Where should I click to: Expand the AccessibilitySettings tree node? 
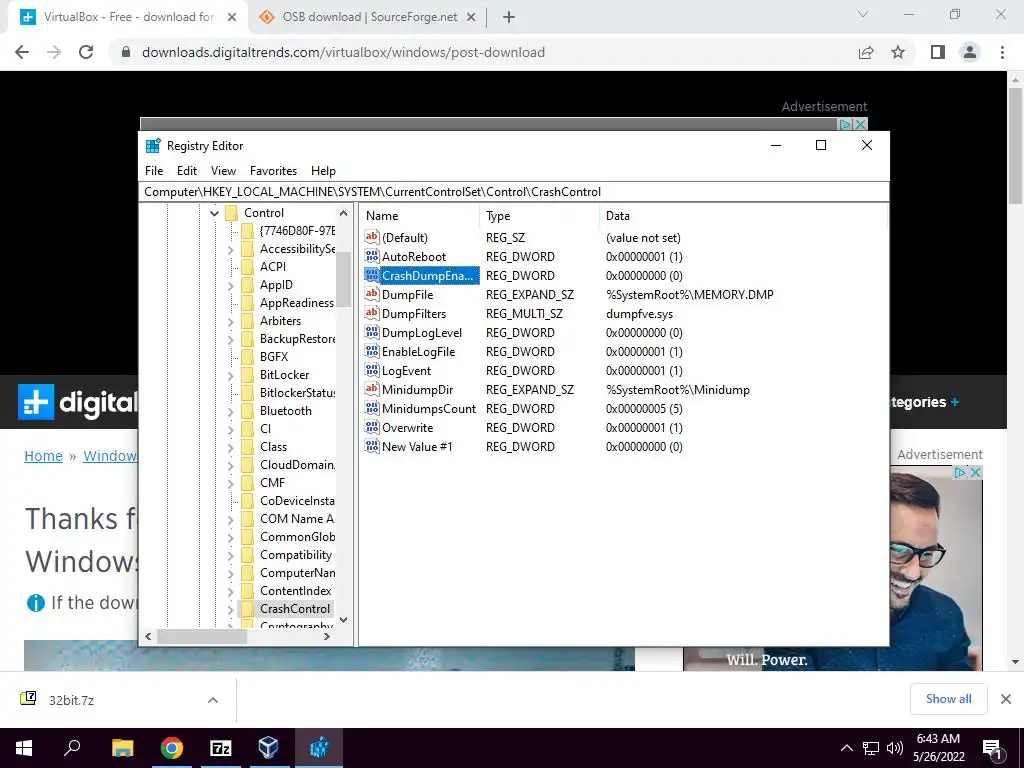click(x=231, y=249)
